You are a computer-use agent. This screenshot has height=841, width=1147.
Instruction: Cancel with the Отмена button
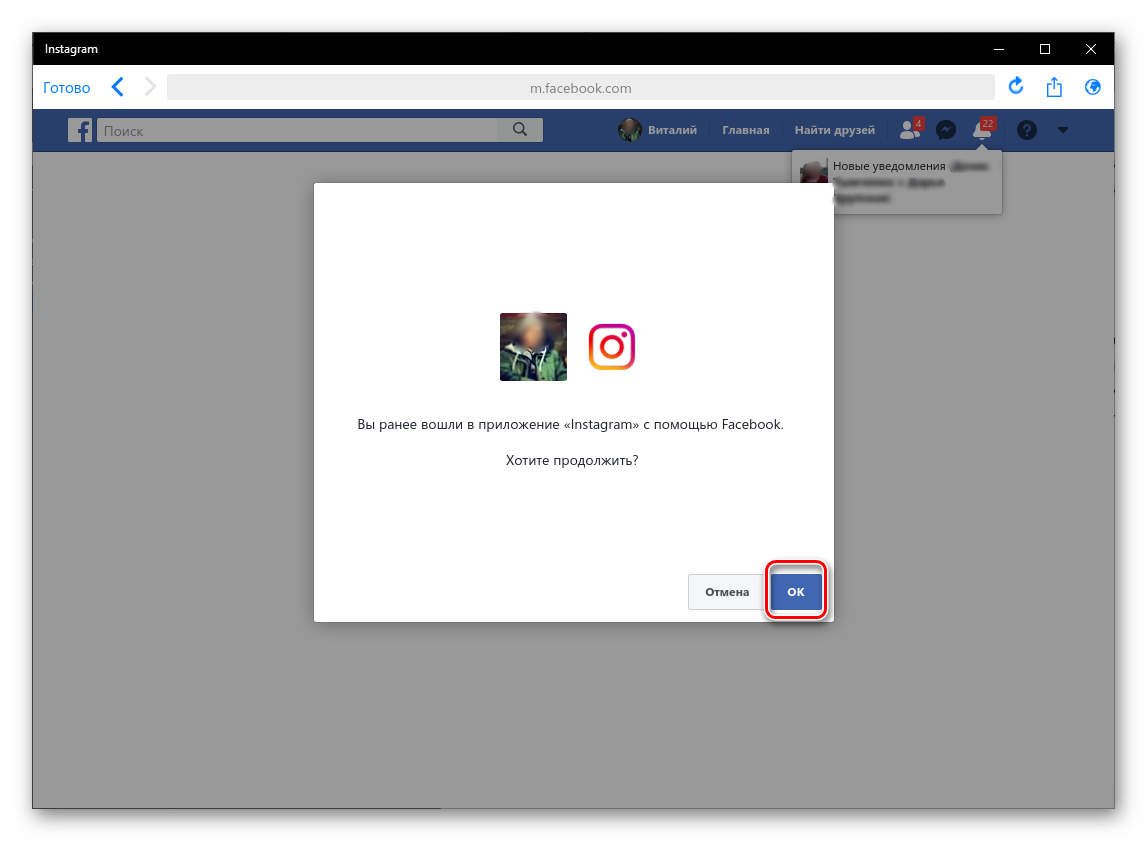tap(726, 592)
